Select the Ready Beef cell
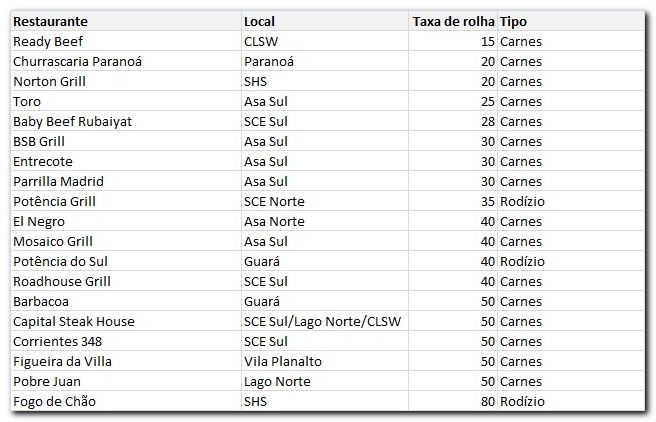 48,41
